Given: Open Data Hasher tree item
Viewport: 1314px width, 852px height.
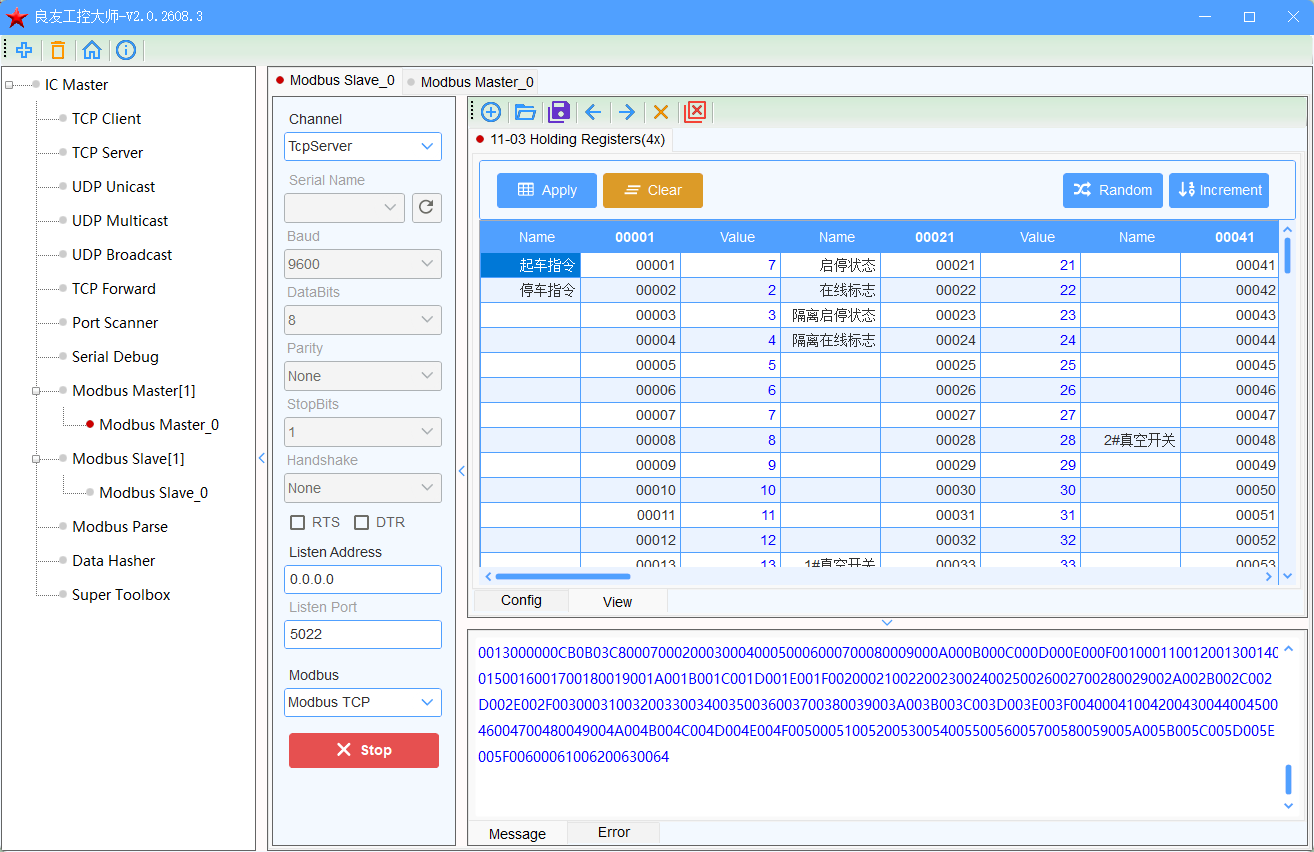Looking at the screenshot, I should pyautogui.click(x=113, y=561).
